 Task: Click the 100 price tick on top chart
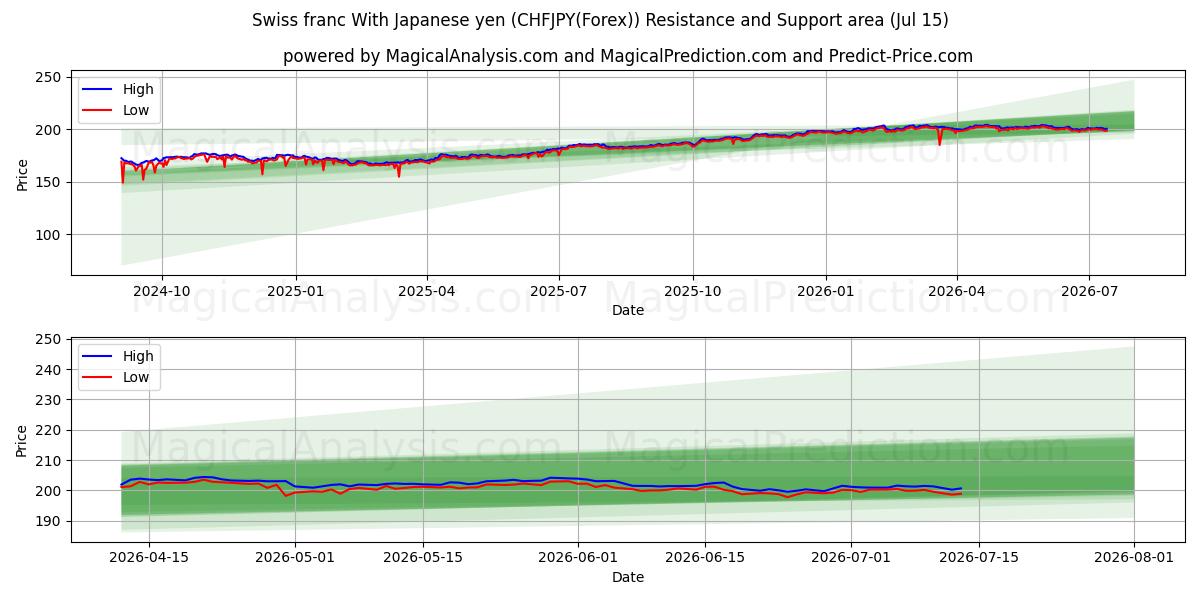[x=50, y=235]
